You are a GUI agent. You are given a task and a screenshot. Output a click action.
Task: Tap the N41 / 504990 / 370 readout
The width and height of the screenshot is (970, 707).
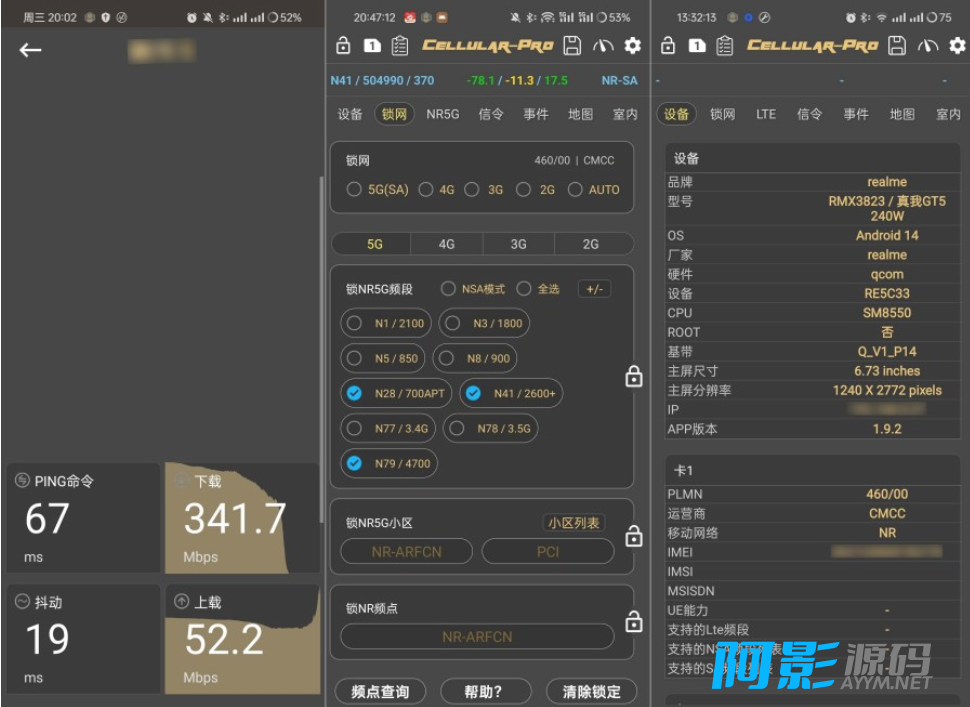click(382, 80)
